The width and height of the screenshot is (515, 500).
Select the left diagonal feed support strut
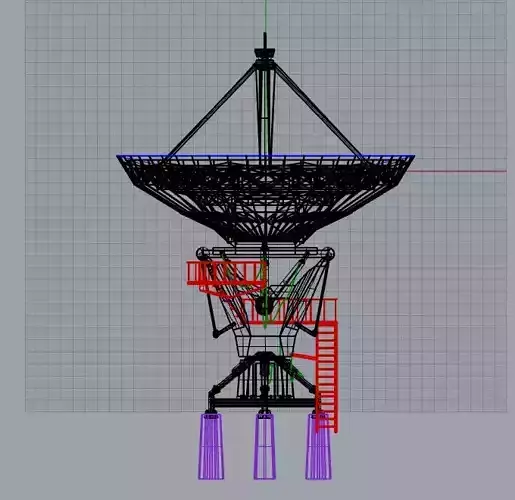pos(212,111)
